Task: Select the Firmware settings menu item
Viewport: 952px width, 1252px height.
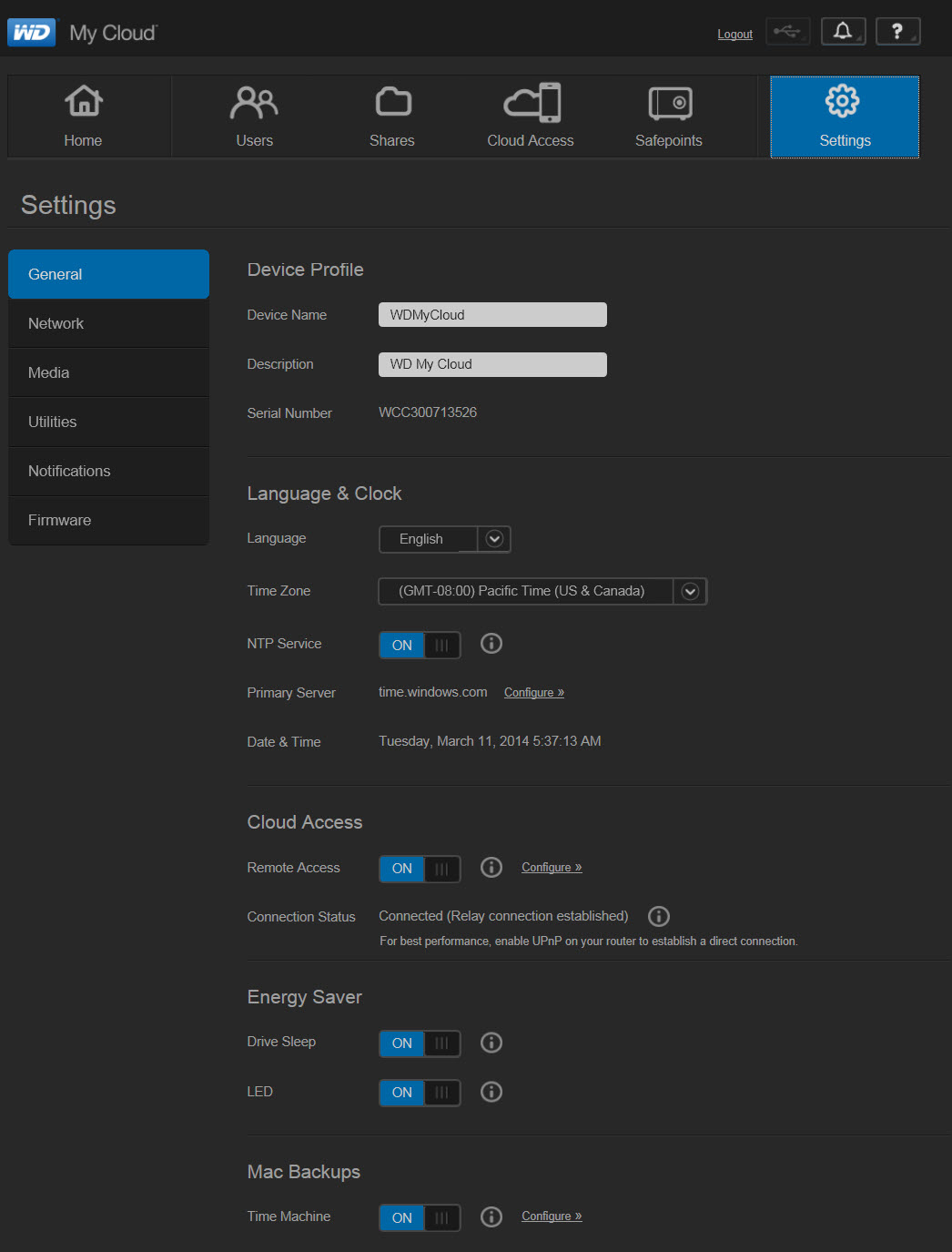Action: pos(108,520)
